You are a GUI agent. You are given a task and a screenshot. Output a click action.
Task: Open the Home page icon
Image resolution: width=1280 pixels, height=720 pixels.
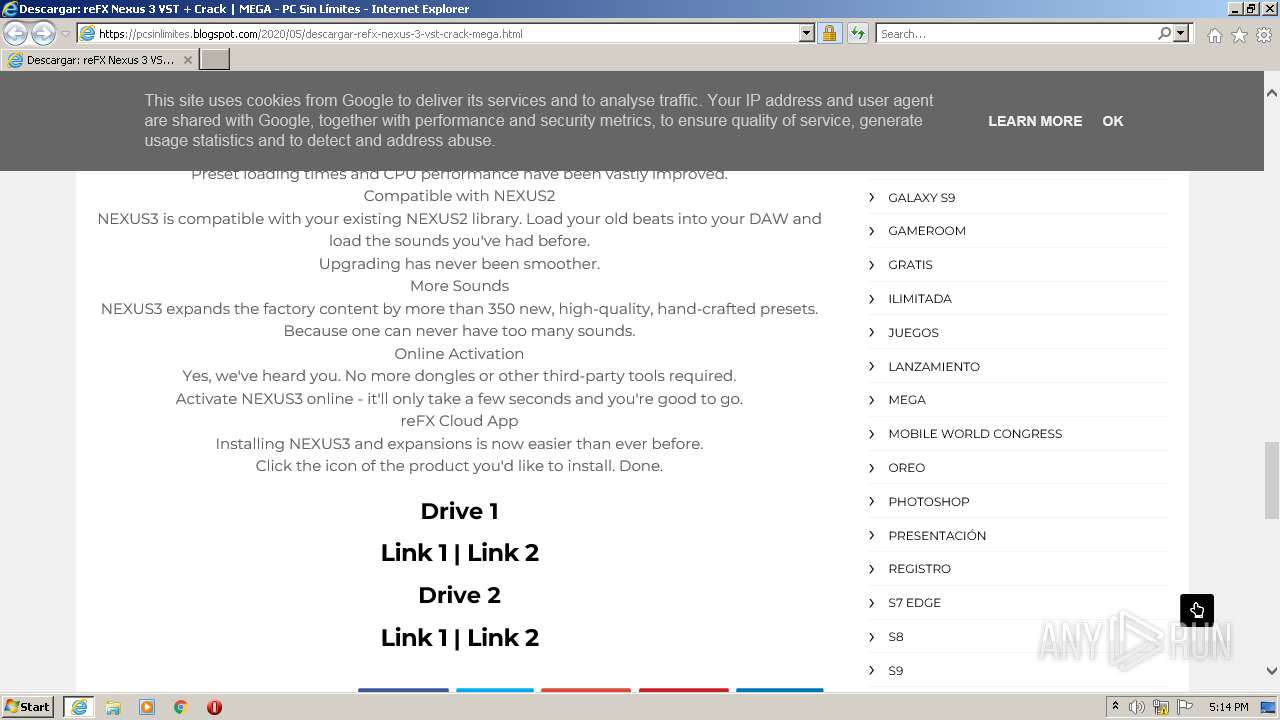pyautogui.click(x=1214, y=35)
